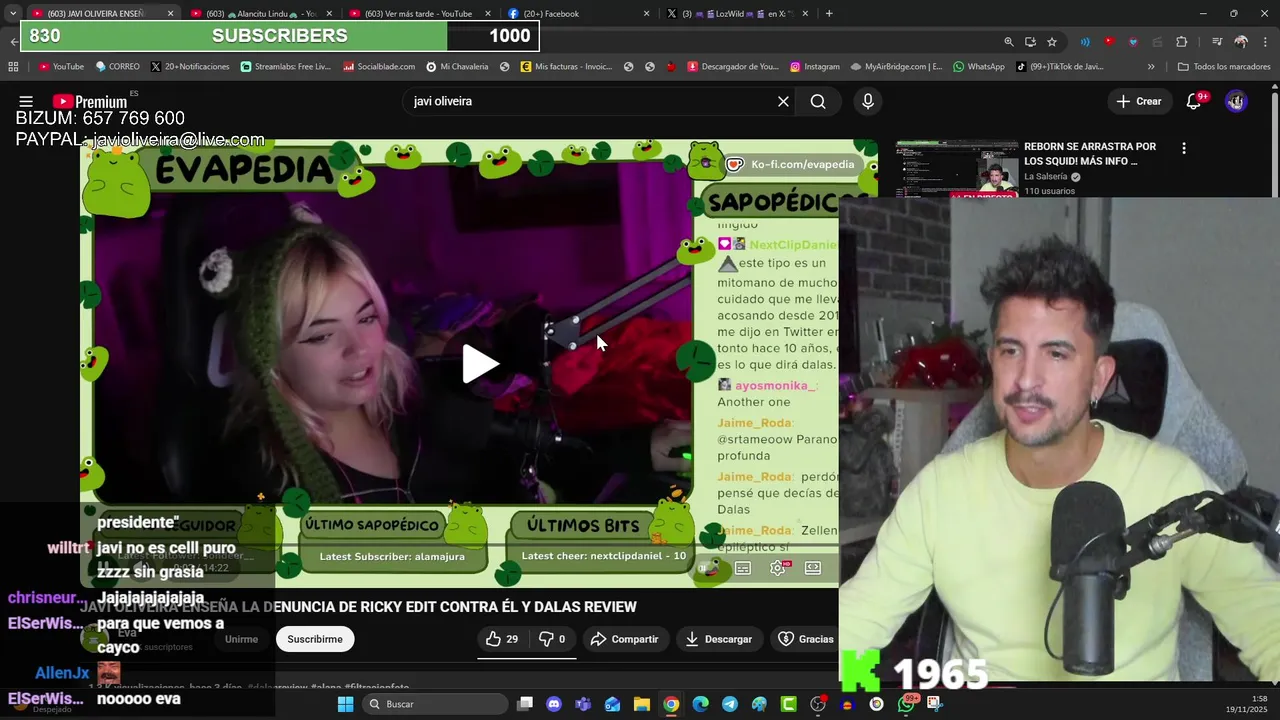The height and width of the screenshot is (720, 1280).
Task: Open the YouTube bookmark
Action: tap(61, 67)
